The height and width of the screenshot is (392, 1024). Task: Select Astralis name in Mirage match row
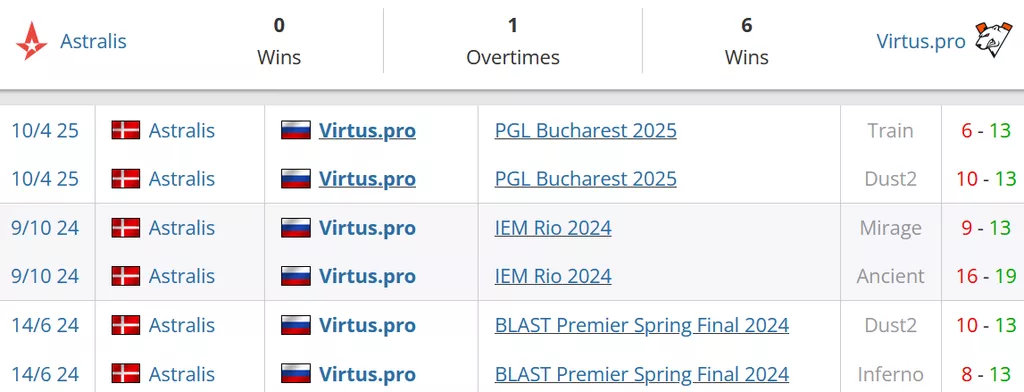point(182,228)
